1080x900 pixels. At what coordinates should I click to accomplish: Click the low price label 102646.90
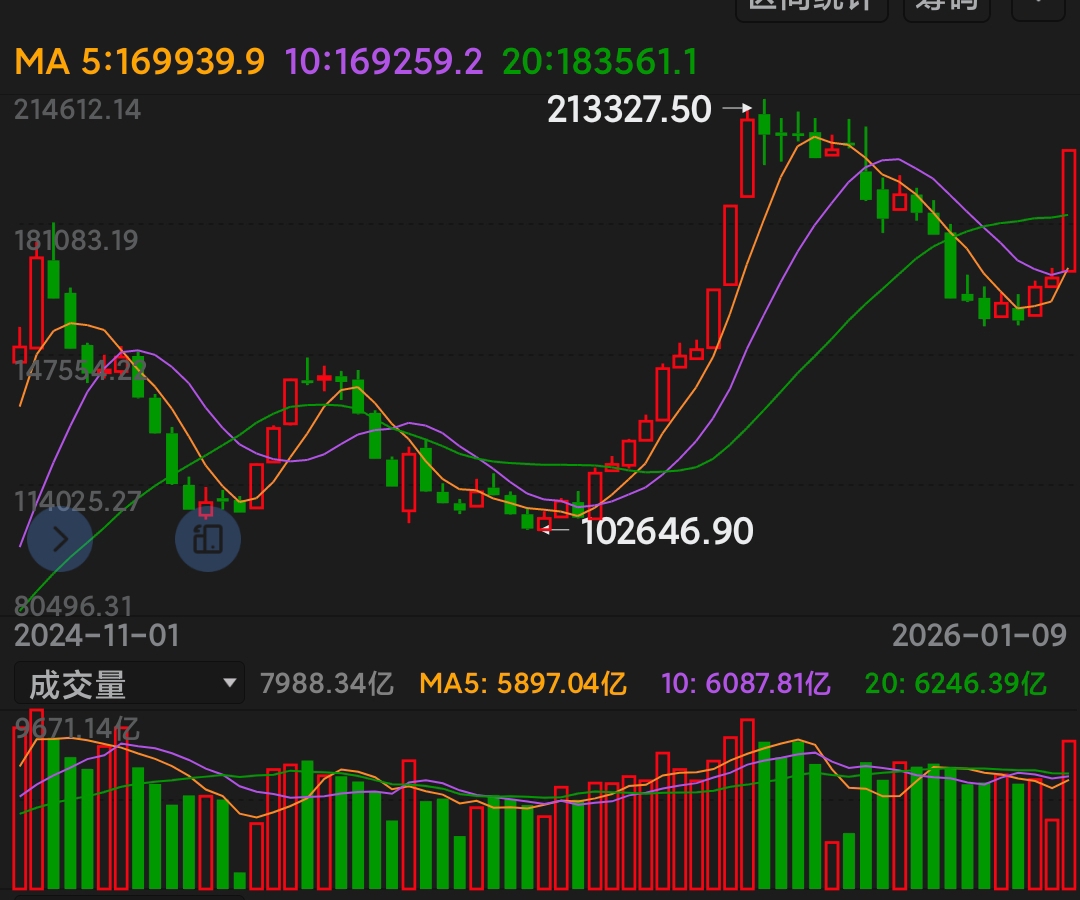(667, 531)
